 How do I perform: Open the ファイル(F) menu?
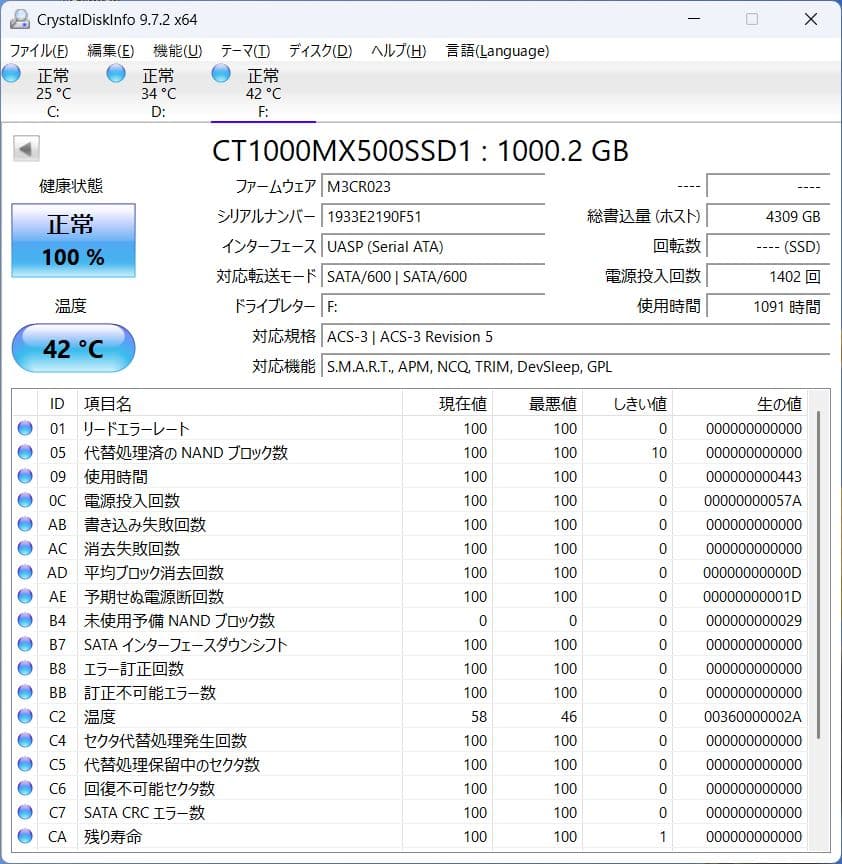[x=39, y=51]
